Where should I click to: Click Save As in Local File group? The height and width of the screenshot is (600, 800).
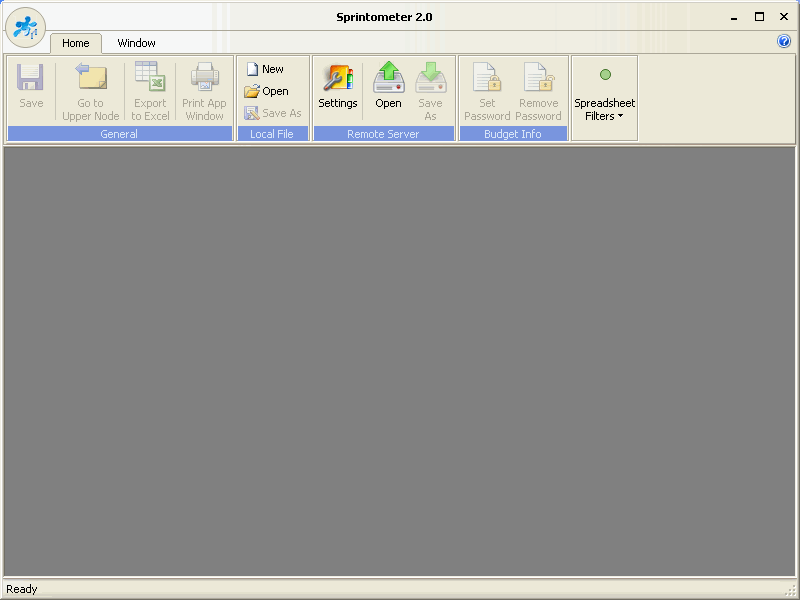click(273, 113)
